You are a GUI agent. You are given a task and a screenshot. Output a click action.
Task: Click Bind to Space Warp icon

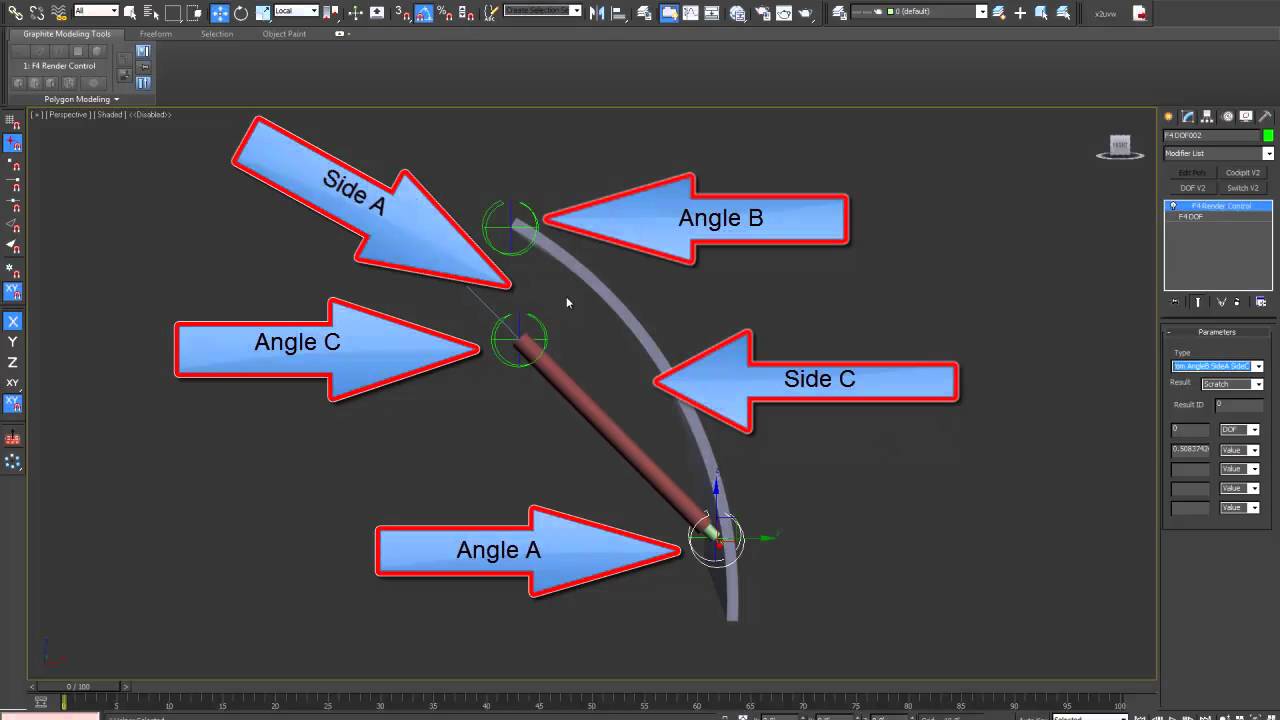[x=59, y=12]
